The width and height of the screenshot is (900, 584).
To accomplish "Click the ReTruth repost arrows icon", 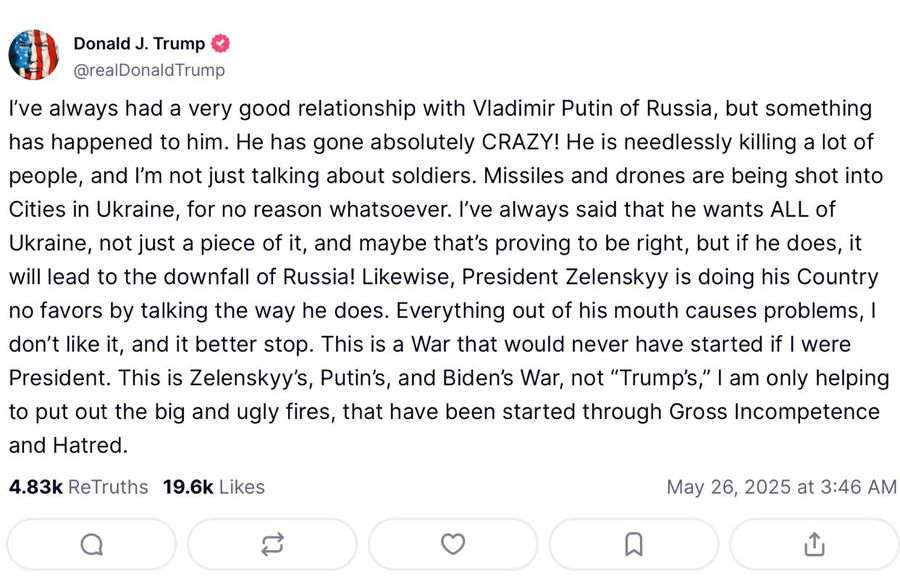I will [x=272, y=544].
